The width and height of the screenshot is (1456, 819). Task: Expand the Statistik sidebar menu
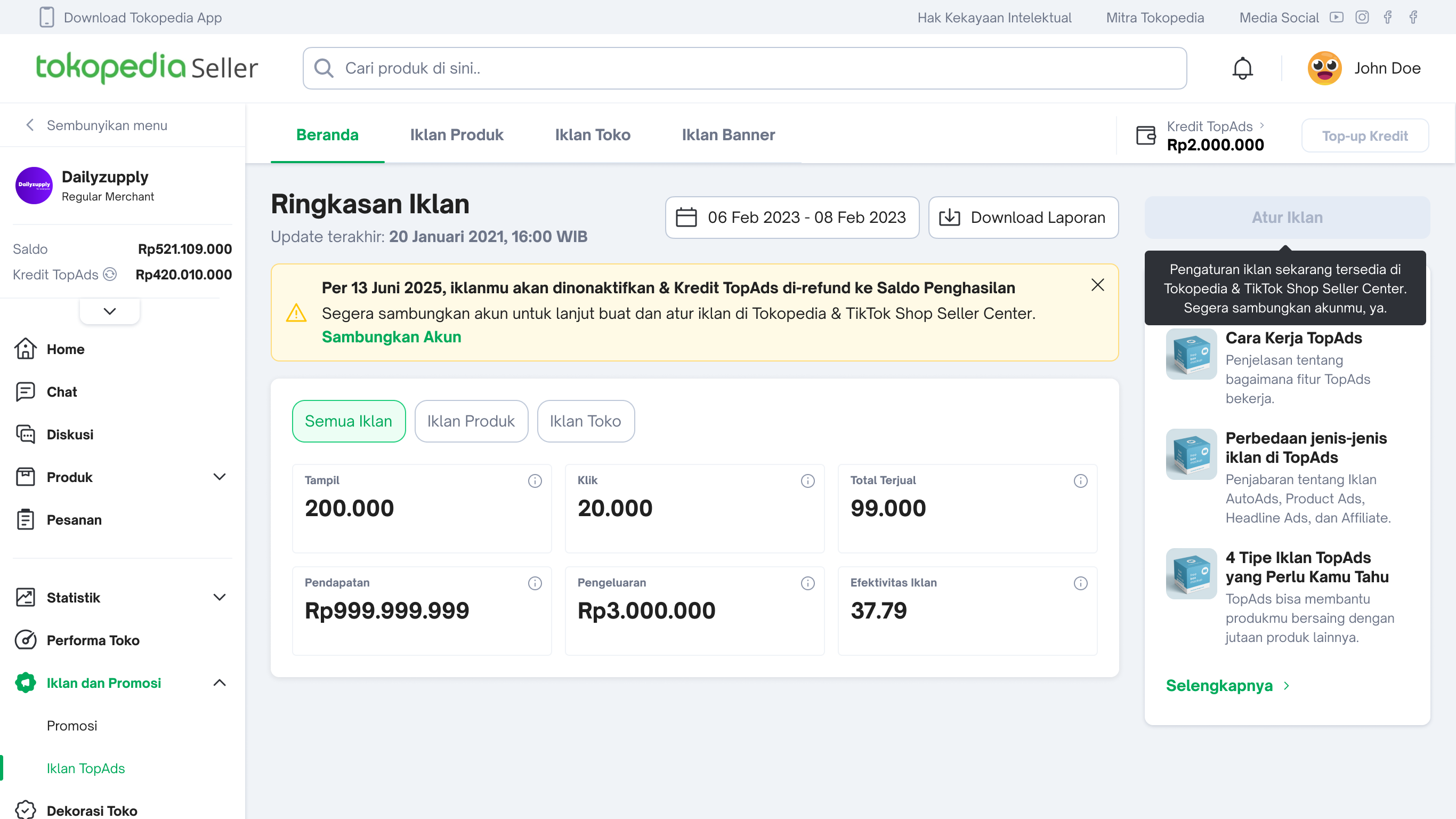[219, 597]
